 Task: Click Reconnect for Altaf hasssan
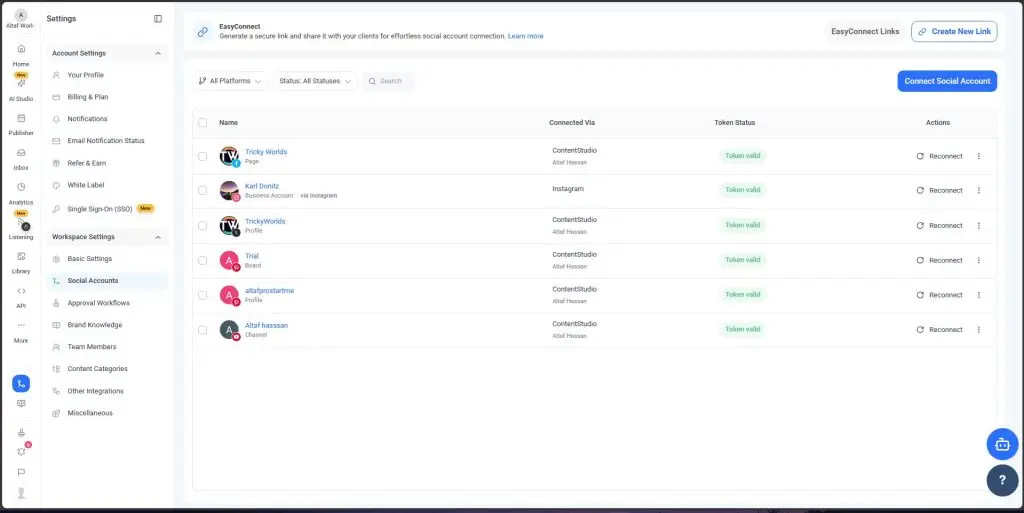[940, 330]
